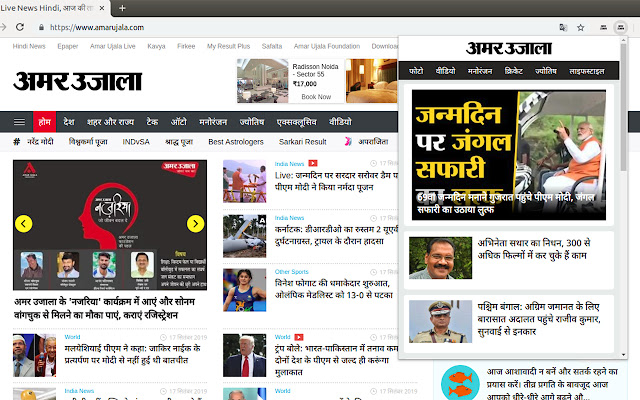The image size is (640, 400).
Task: Open the ऑटो section in navigation
Action: [179, 122]
